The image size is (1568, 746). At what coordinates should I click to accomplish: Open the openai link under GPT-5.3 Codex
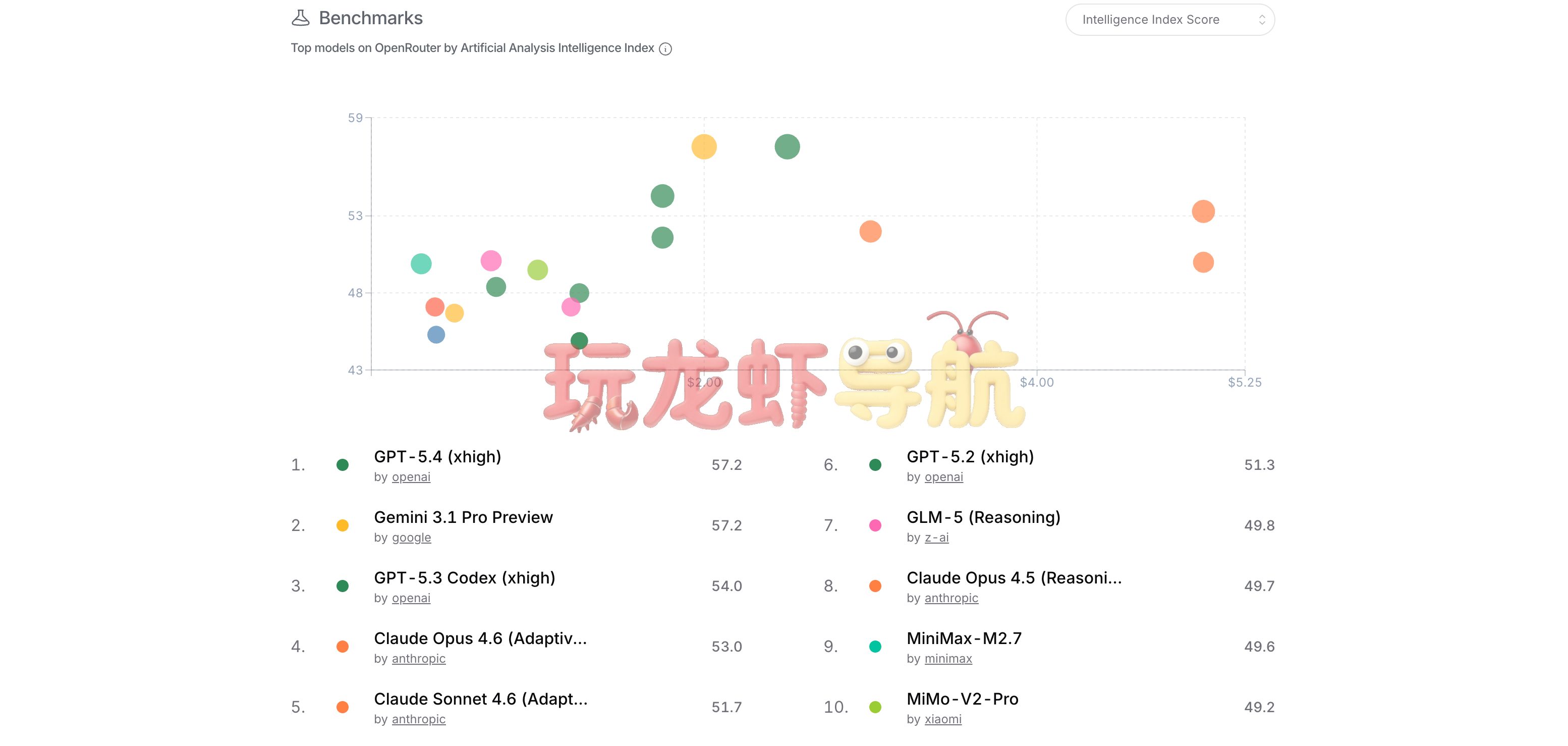[411, 598]
